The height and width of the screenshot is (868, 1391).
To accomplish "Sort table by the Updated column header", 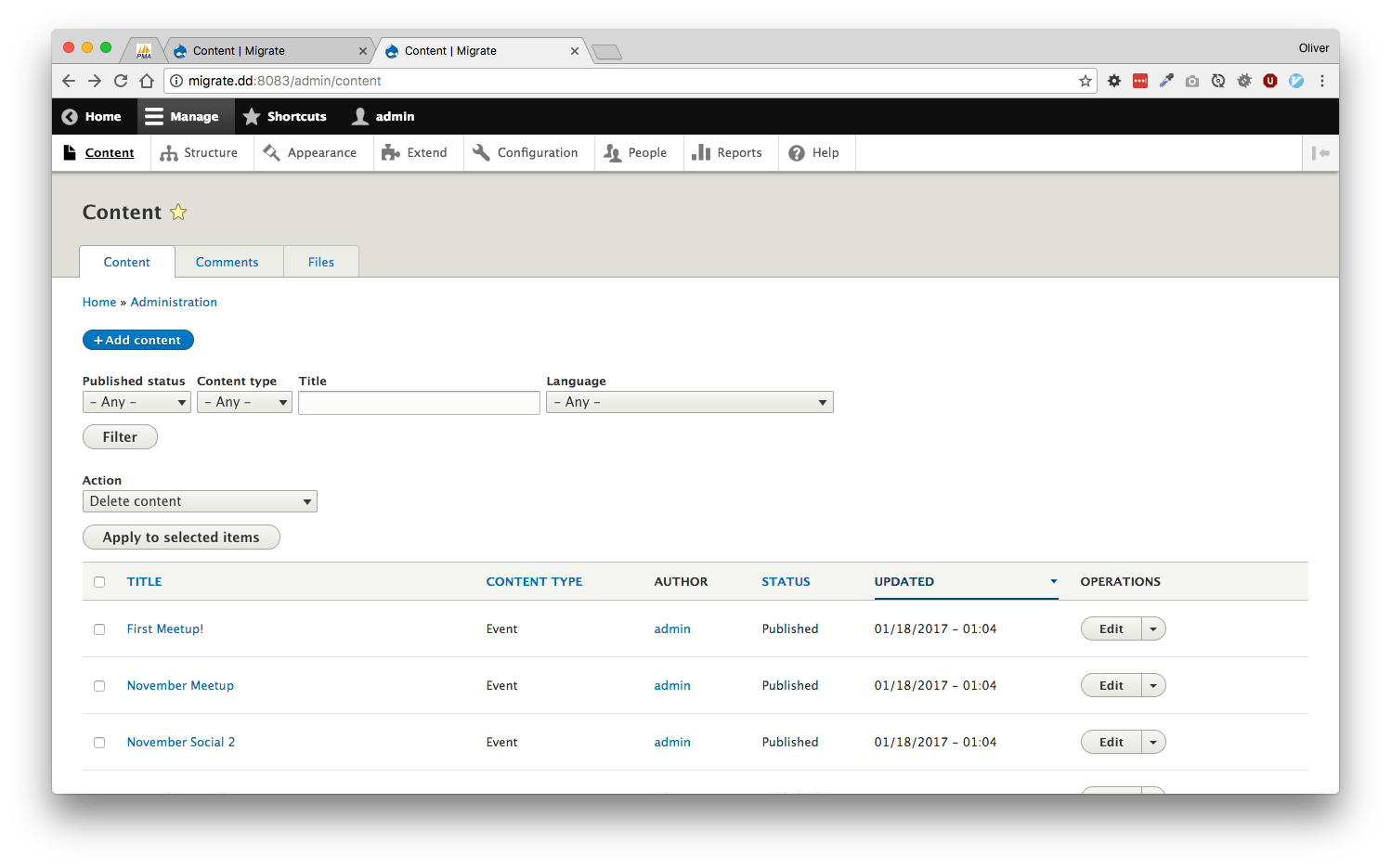I will (903, 582).
